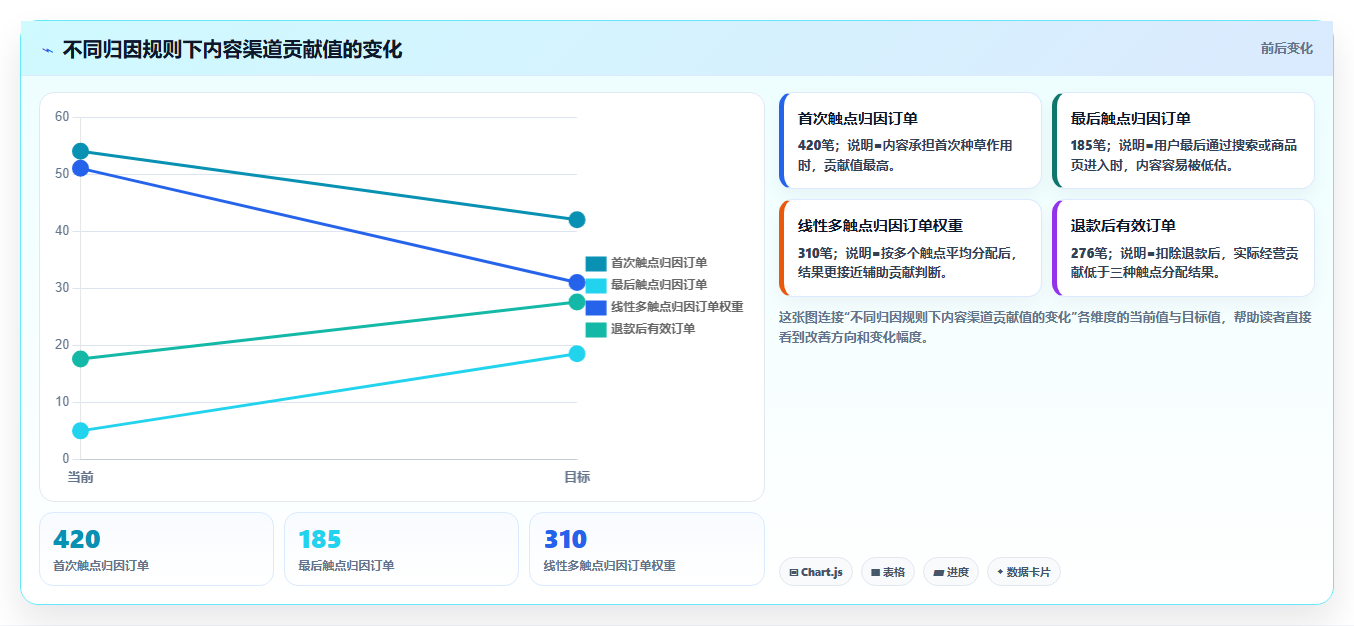Click the y-axis value 30
1354x626 pixels.
pos(62,288)
